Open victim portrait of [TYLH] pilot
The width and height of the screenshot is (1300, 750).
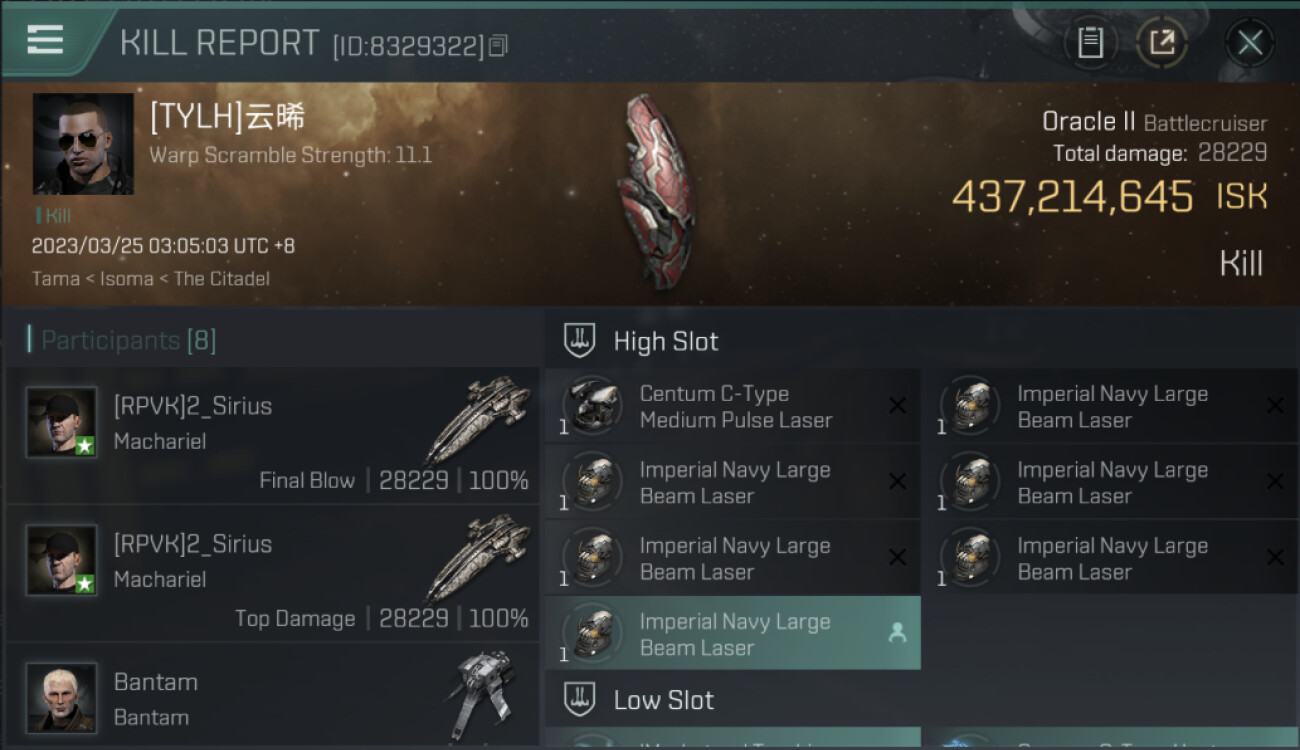(x=83, y=144)
